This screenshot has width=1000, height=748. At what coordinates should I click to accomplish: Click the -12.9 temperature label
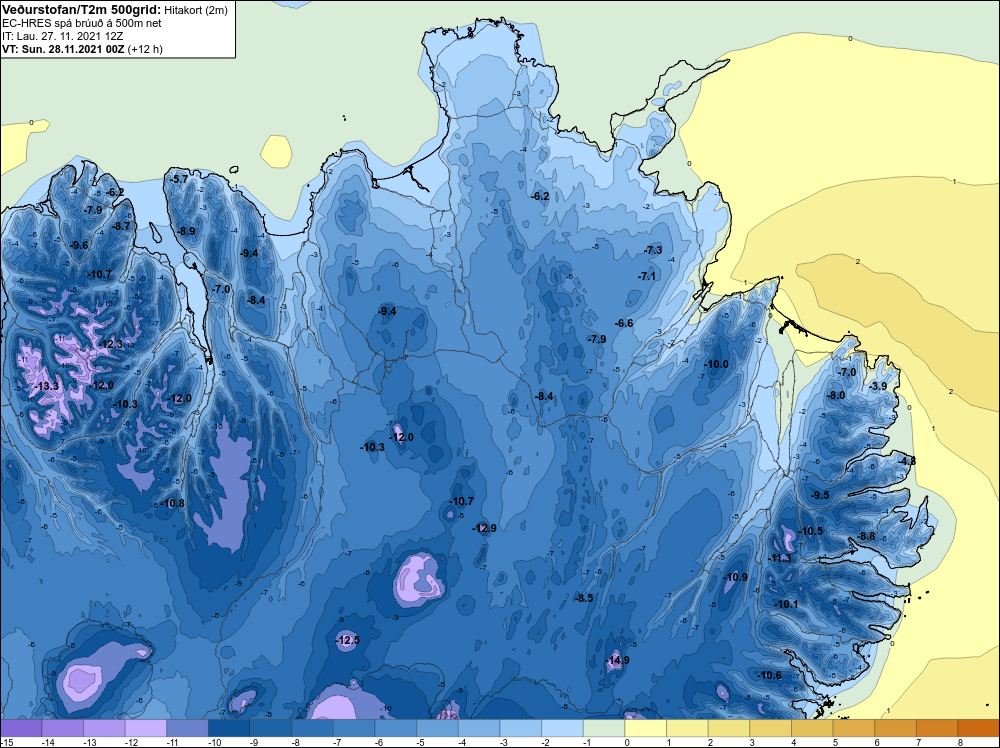click(x=484, y=528)
